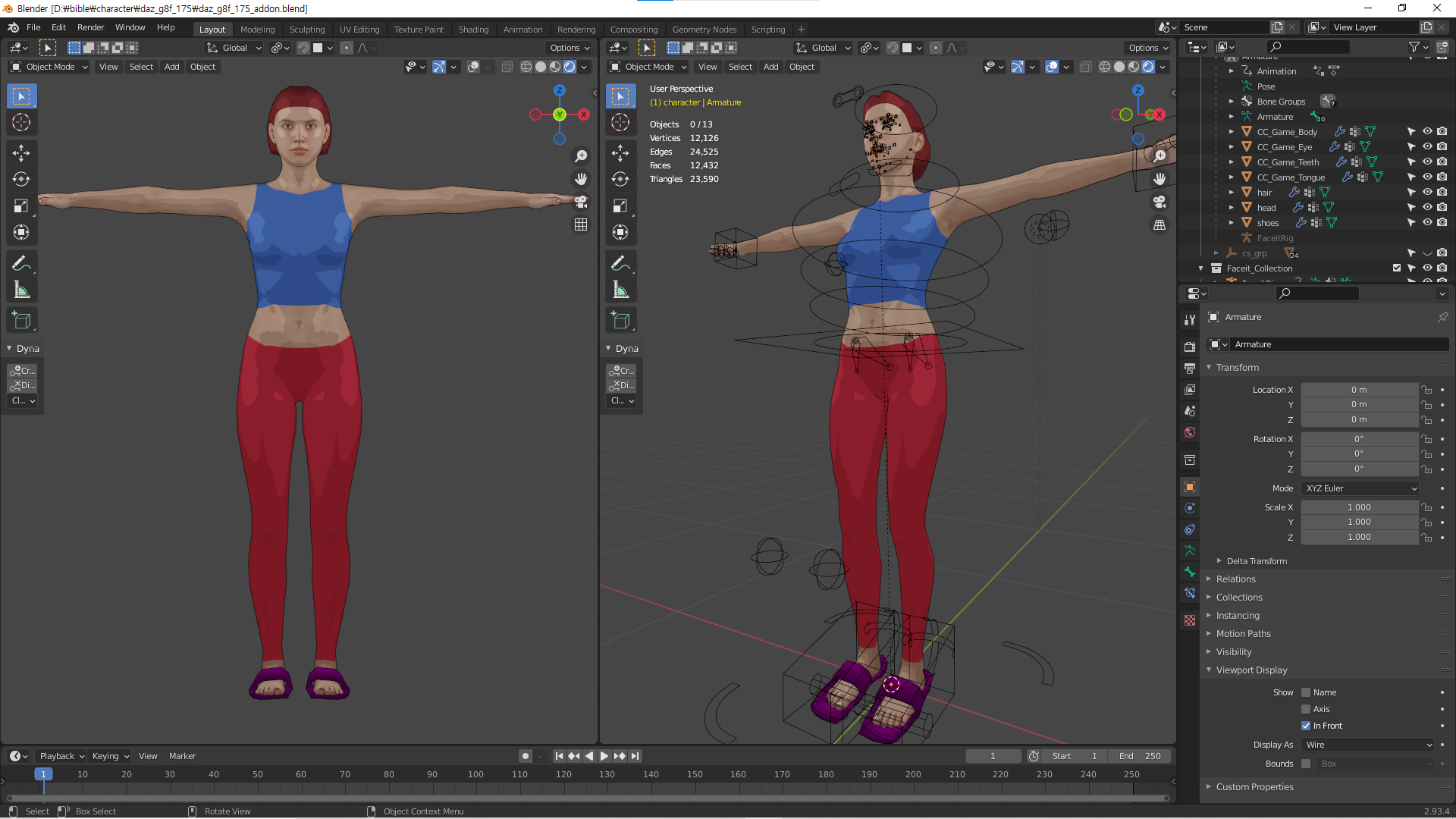Select the Annotate tool in left viewport
Screen dimensions: 1456x819
(x=21, y=263)
